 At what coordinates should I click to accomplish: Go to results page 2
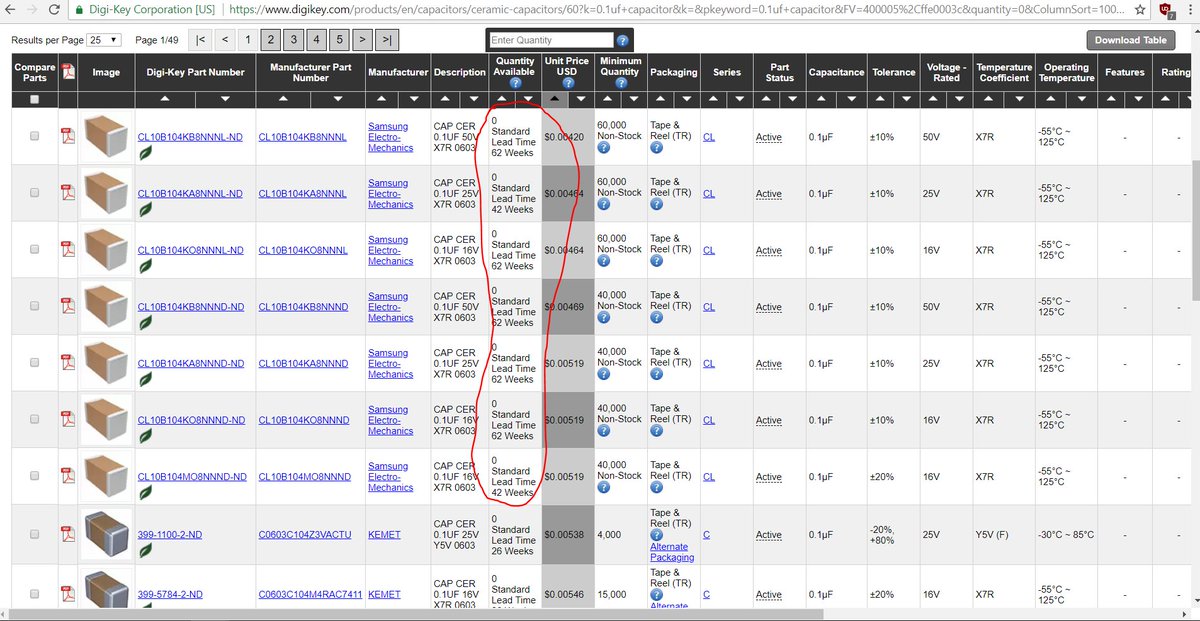(x=270, y=40)
